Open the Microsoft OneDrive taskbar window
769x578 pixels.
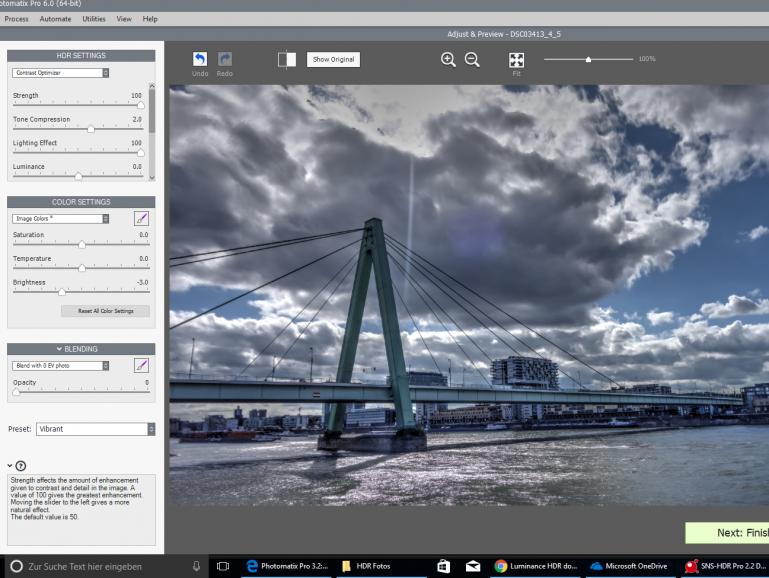click(629, 566)
